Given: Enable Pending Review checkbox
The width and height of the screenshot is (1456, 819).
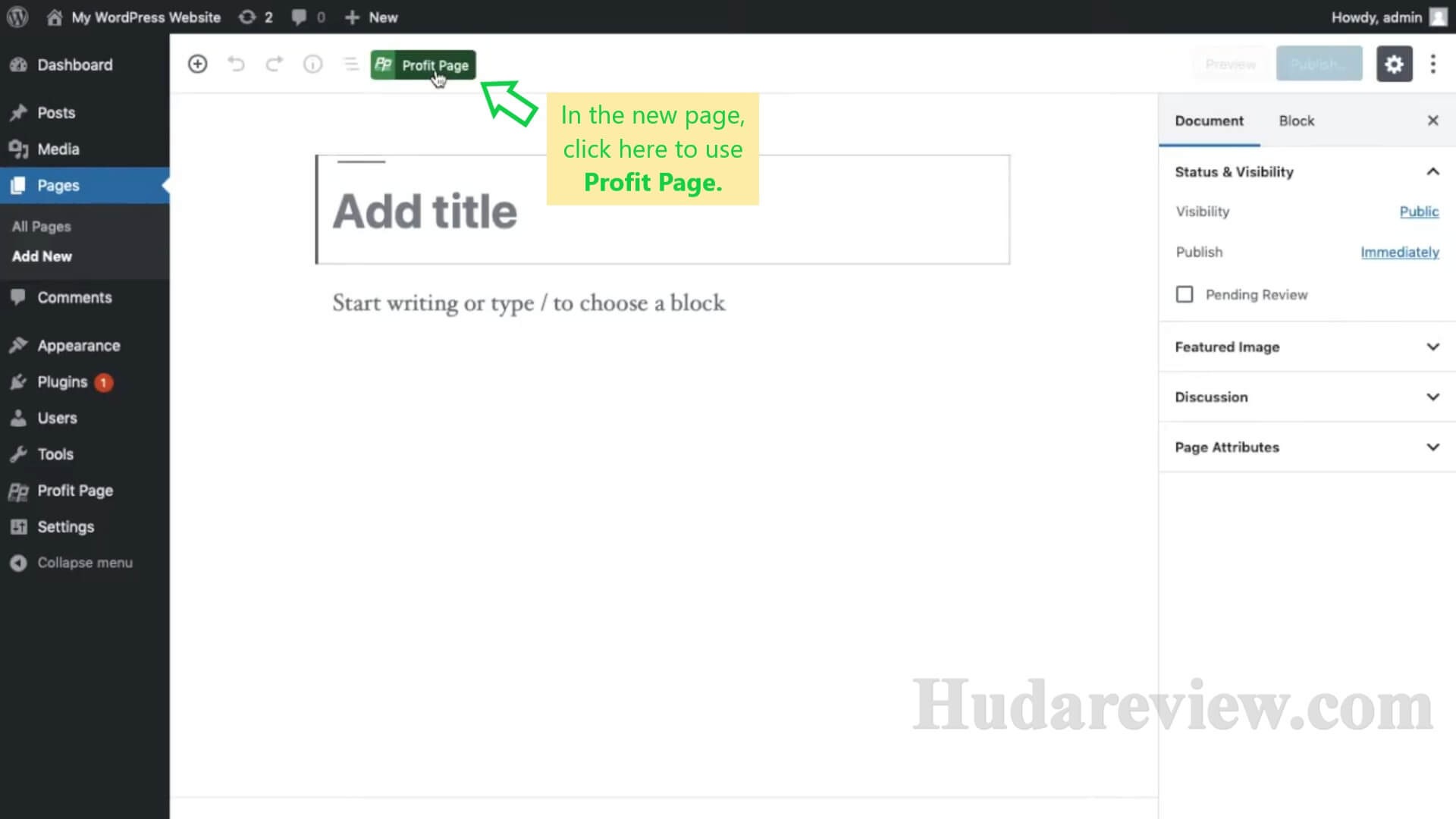Looking at the screenshot, I should tap(1184, 294).
